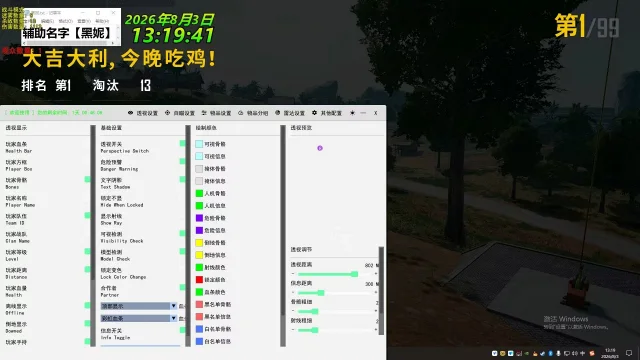Click the green NVIDIA icon in the tray
The width and height of the screenshot is (640, 360).
coord(527,353)
